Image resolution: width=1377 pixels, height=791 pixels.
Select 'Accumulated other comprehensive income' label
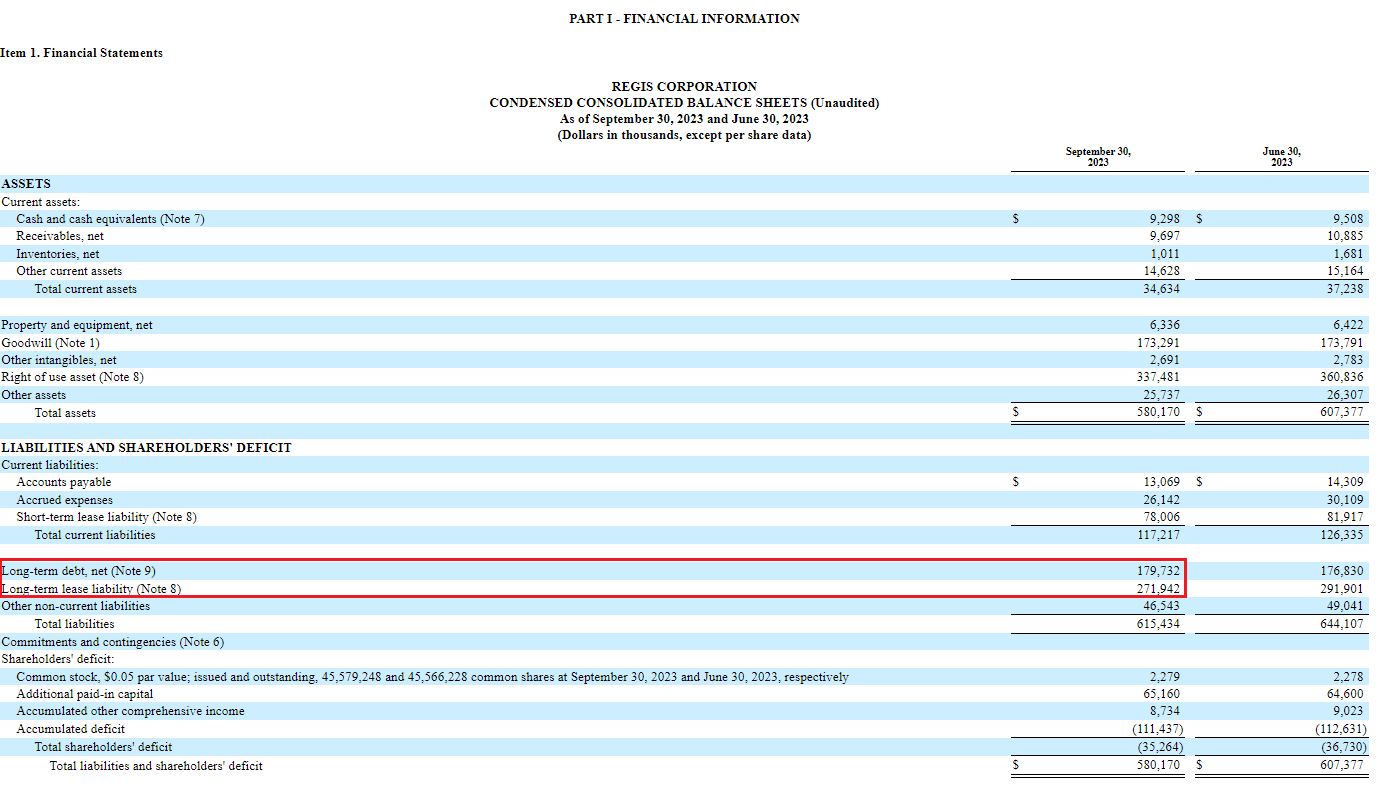pos(130,712)
